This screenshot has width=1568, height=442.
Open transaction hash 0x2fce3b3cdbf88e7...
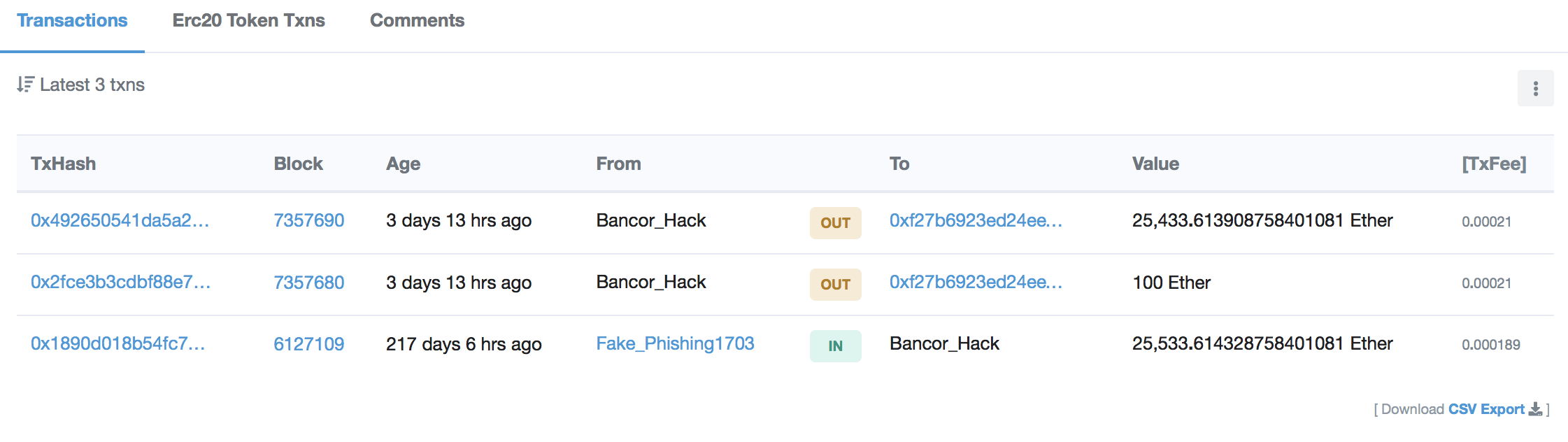(120, 282)
